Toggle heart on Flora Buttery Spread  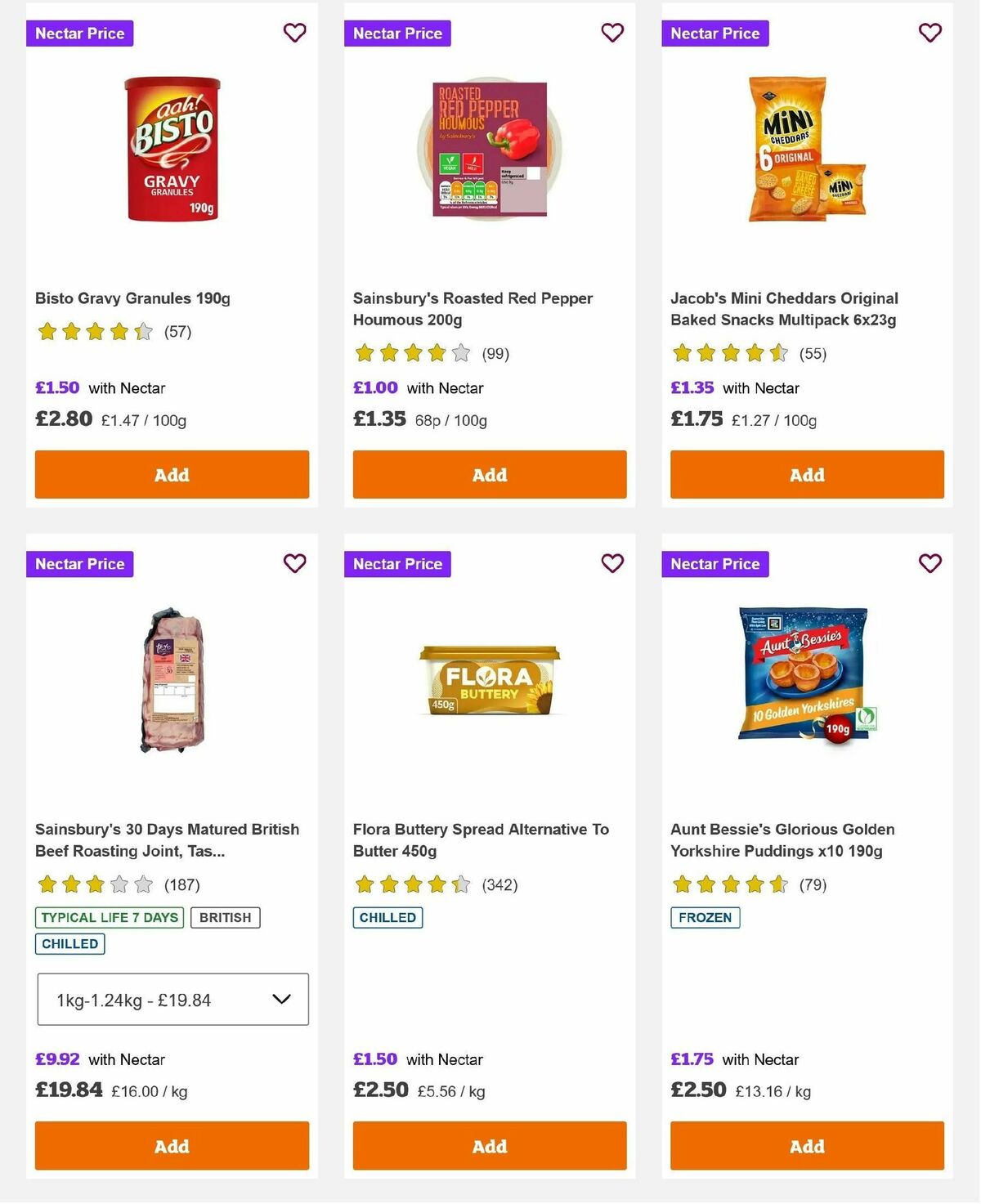tap(611, 563)
